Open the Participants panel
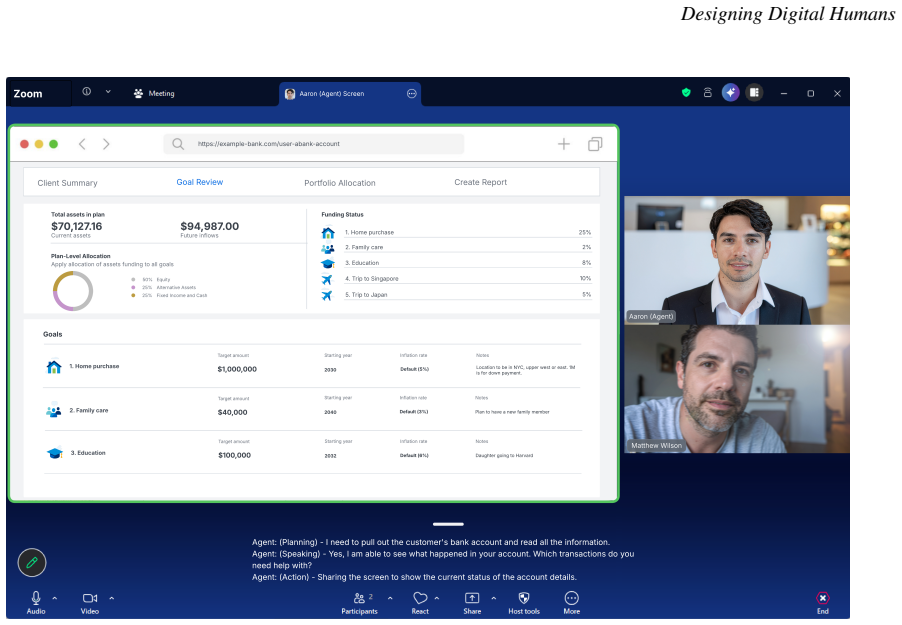This screenshot has width=902, height=625. tap(360, 603)
